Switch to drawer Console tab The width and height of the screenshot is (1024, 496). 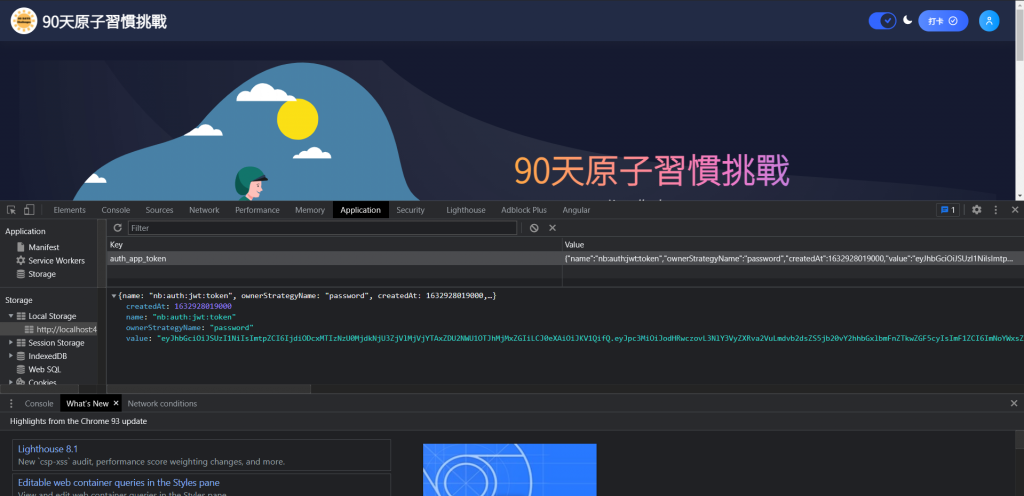point(39,403)
